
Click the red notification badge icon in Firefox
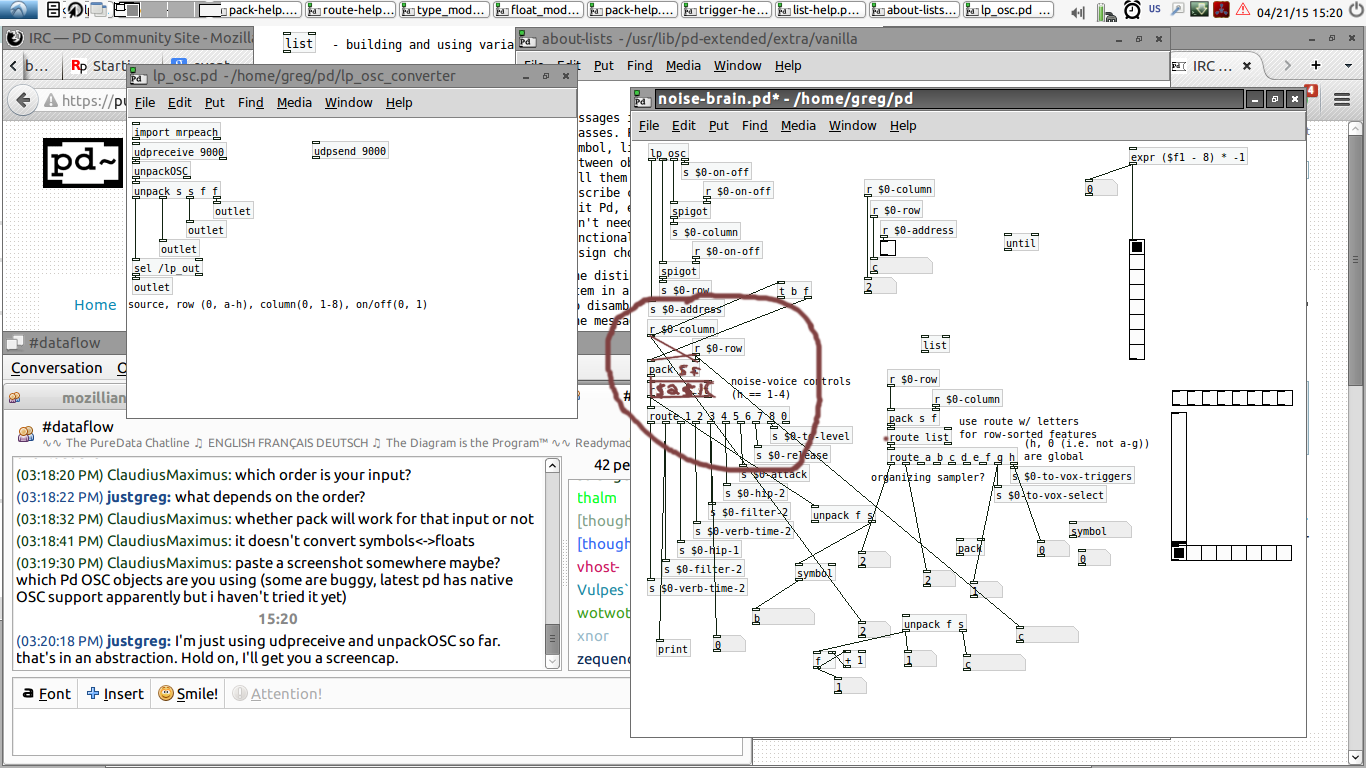coord(1311,92)
